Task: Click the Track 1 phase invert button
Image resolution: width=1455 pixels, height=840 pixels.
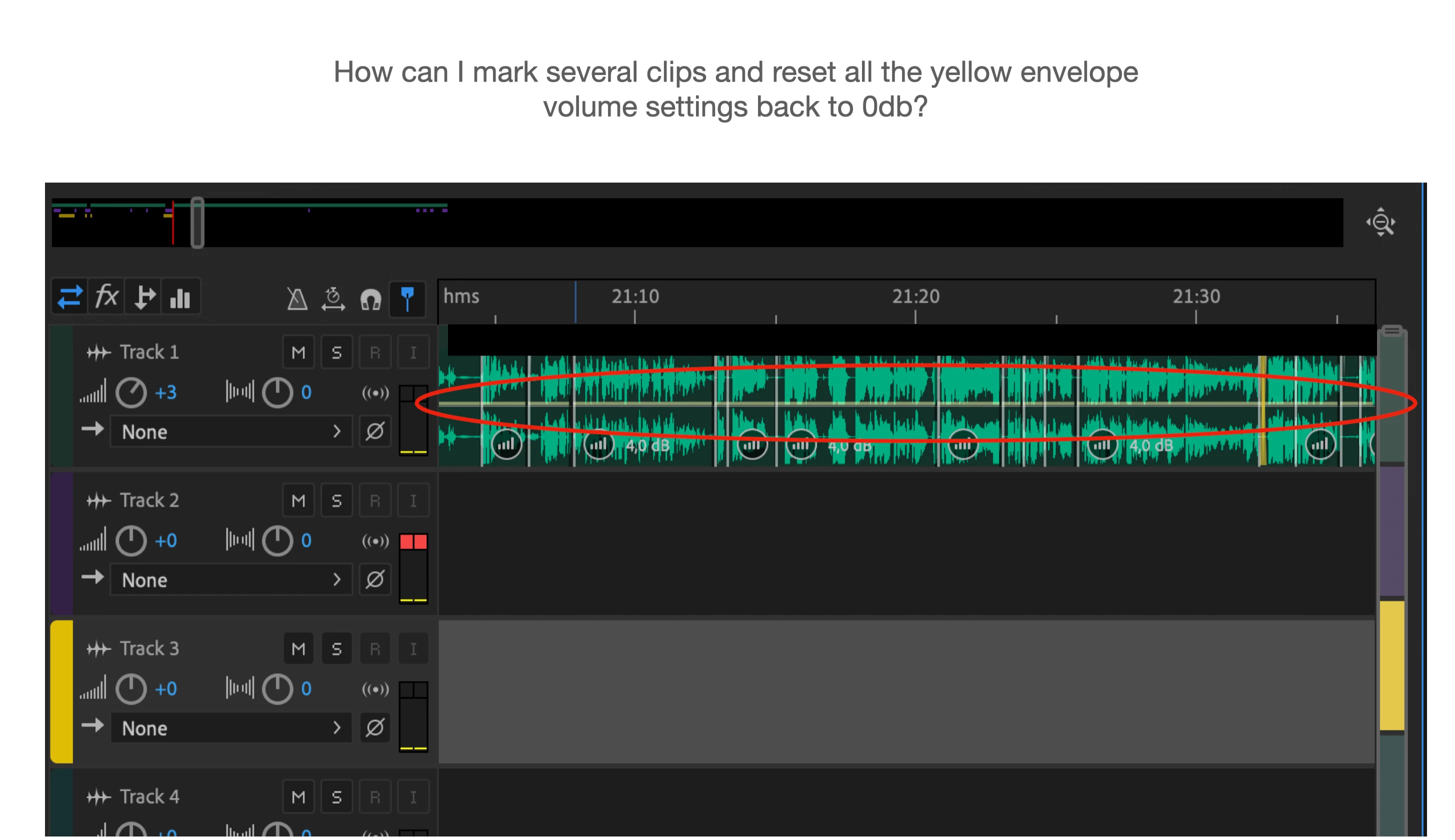Action: pos(374,431)
